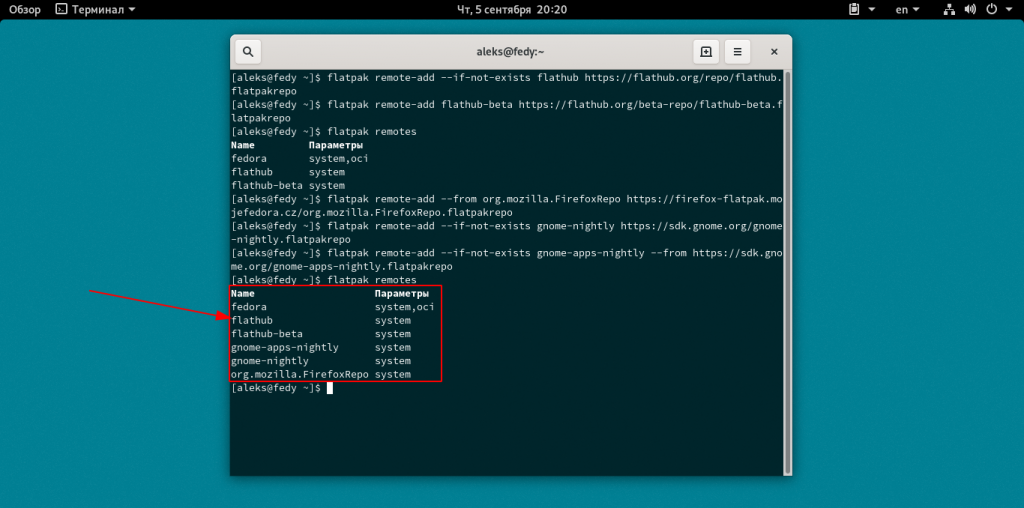Open the terminal search button
Image resolution: width=1024 pixels, height=508 pixels.
(x=248, y=52)
